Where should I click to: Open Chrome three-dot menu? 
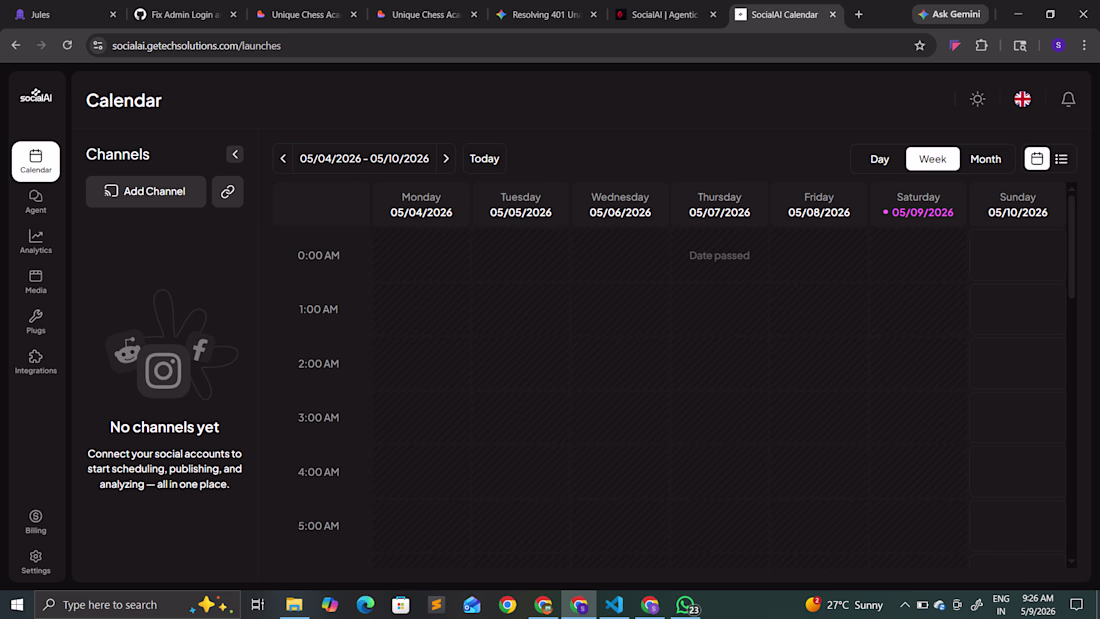(x=1084, y=46)
